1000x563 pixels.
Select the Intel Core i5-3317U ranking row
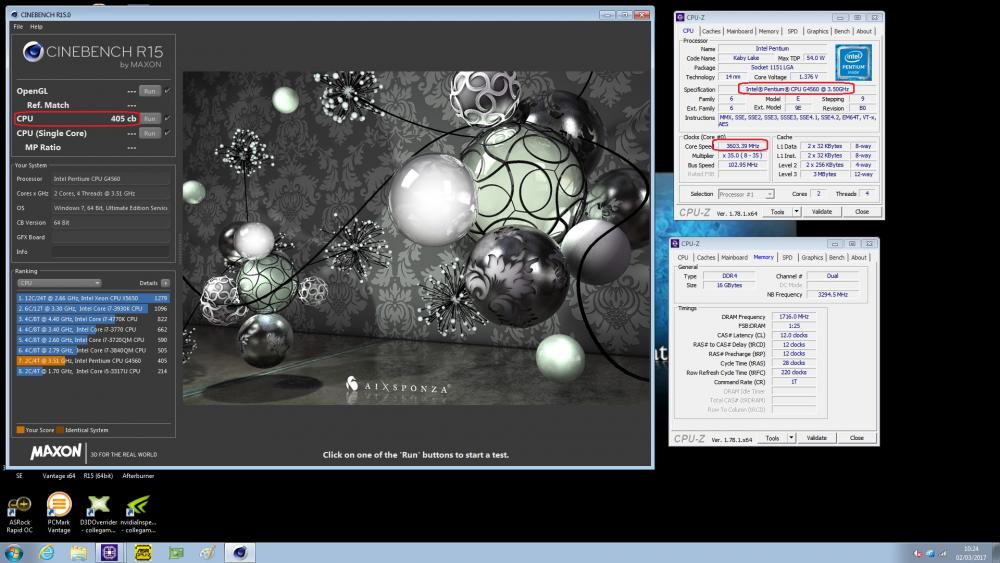coord(93,370)
